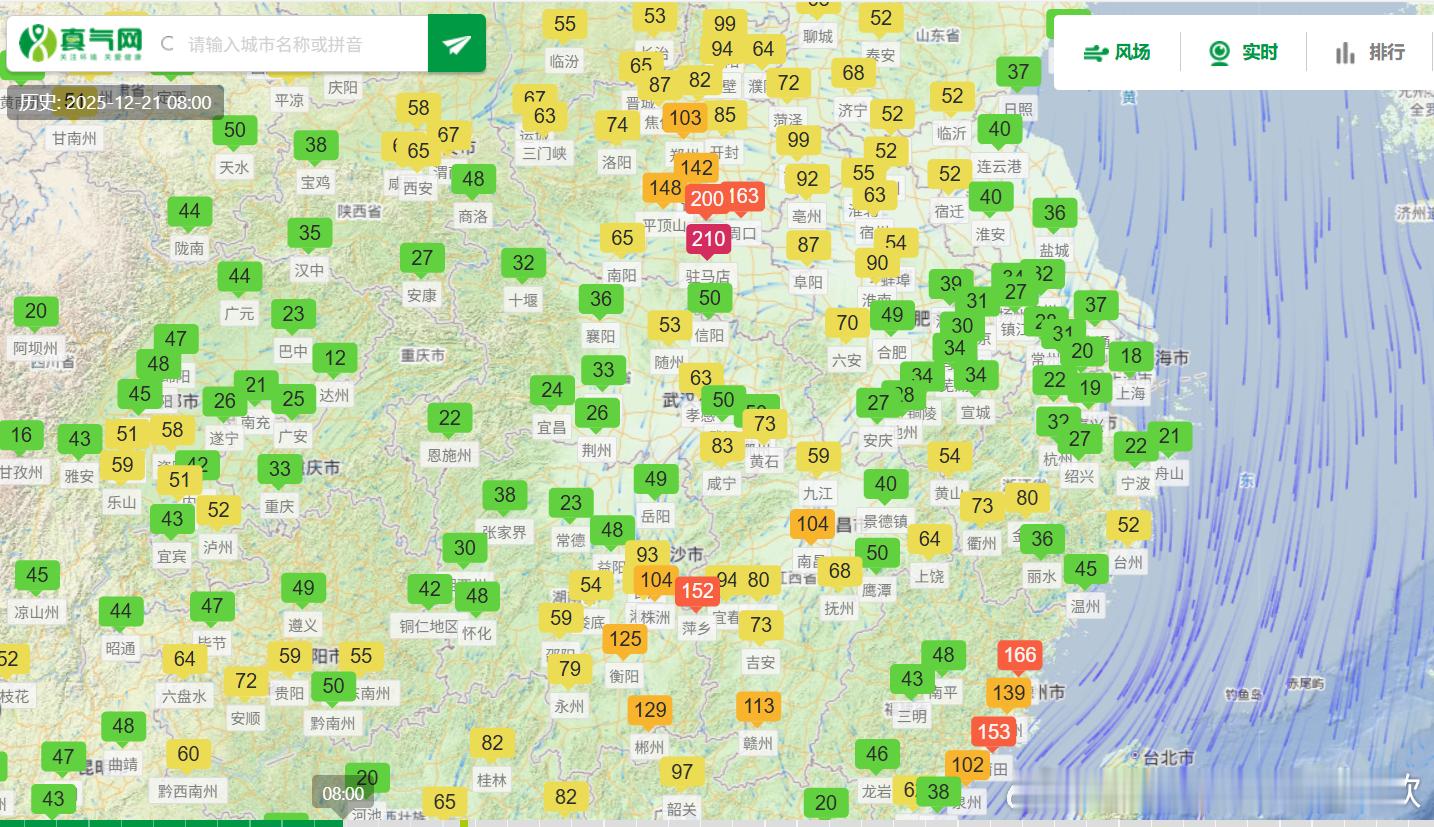
Task: Click the 52 AQI marker above 台州
Action: (1128, 525)
